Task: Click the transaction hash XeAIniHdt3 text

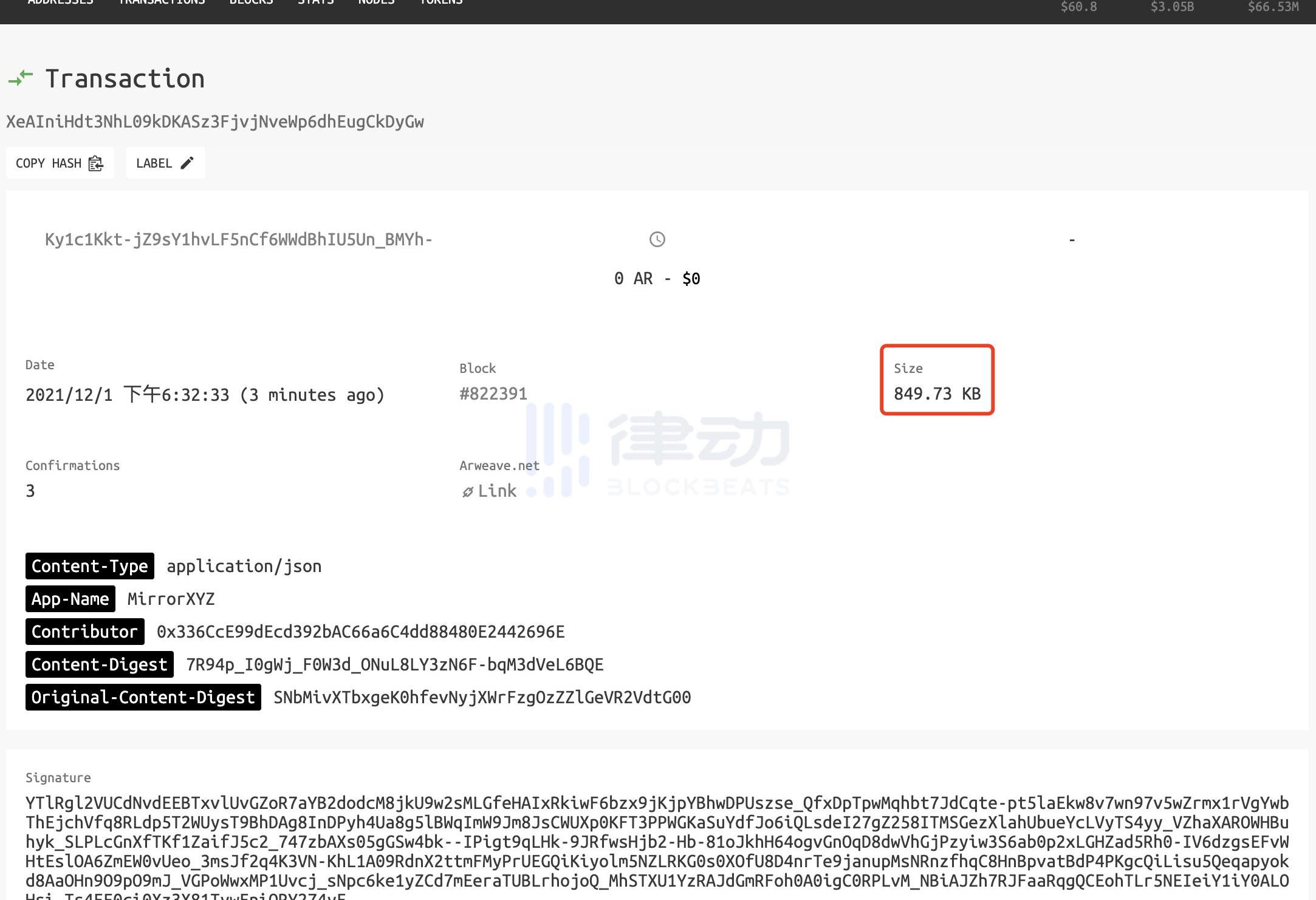Action: click(x=215, y=121)
